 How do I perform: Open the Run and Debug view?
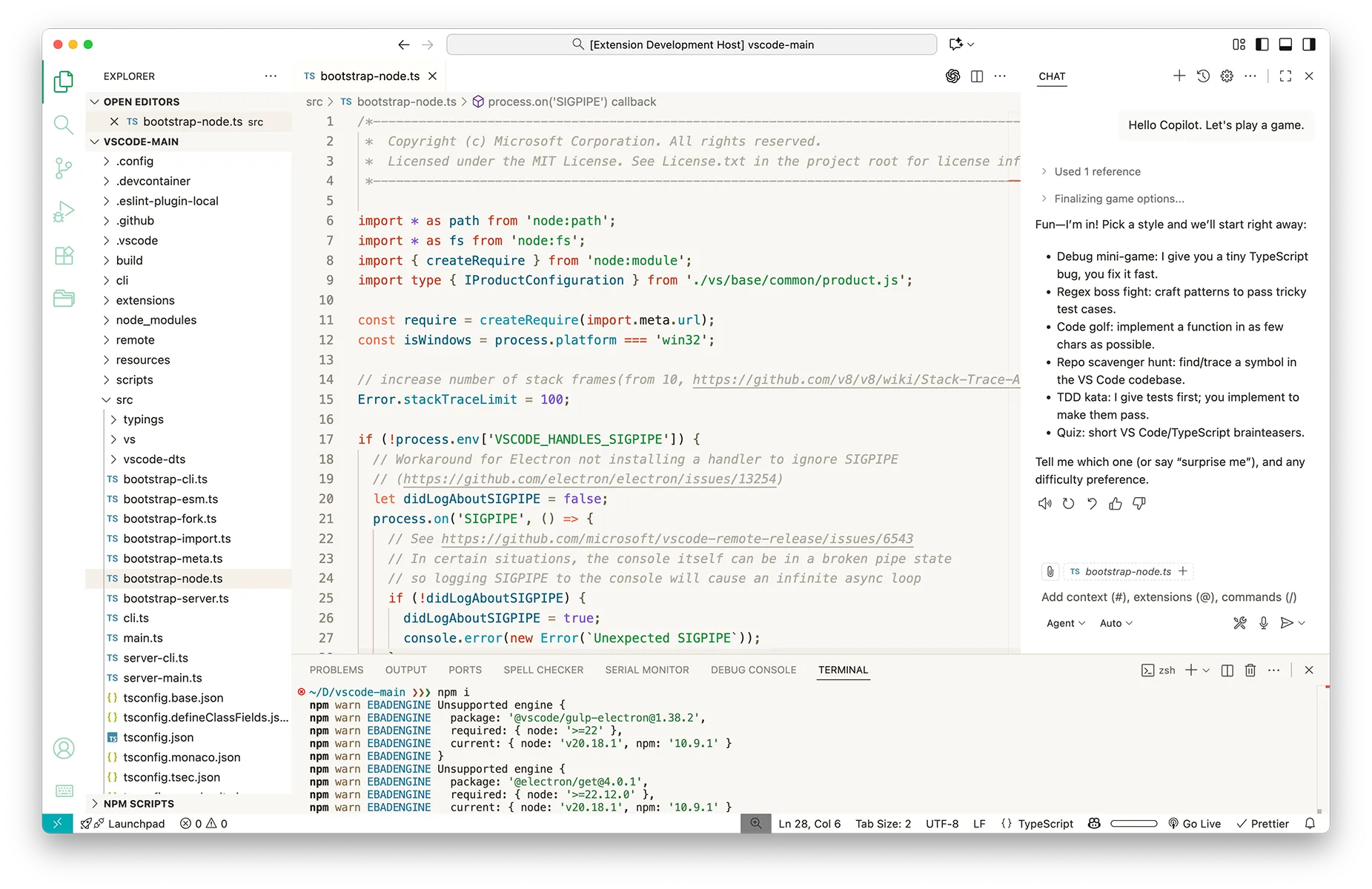63,211
